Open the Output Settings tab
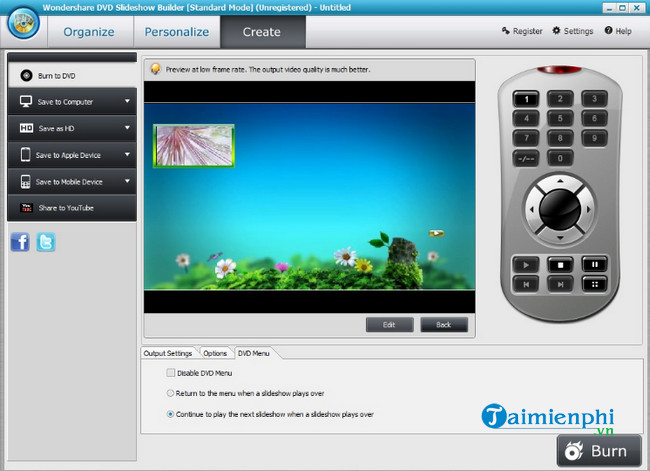Image resolution: width=650 pixels, height=471 pixels. click(x=167, y=353)
